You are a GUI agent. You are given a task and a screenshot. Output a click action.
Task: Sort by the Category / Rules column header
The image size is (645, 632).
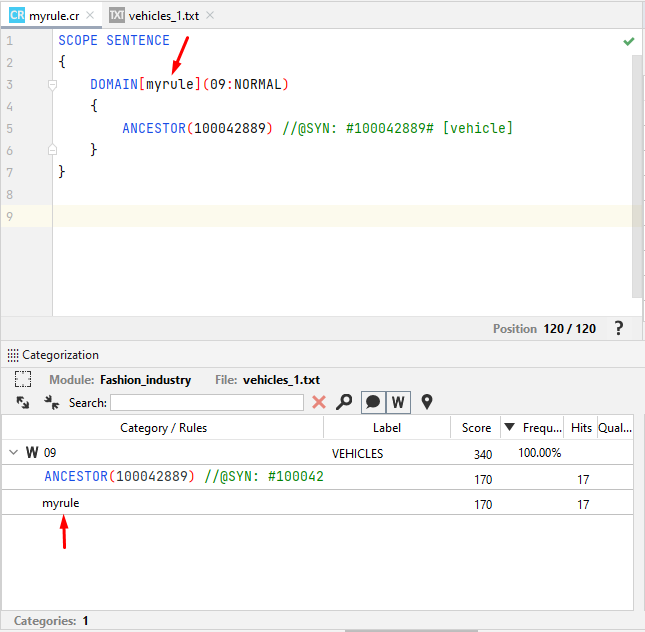[163, 428]
